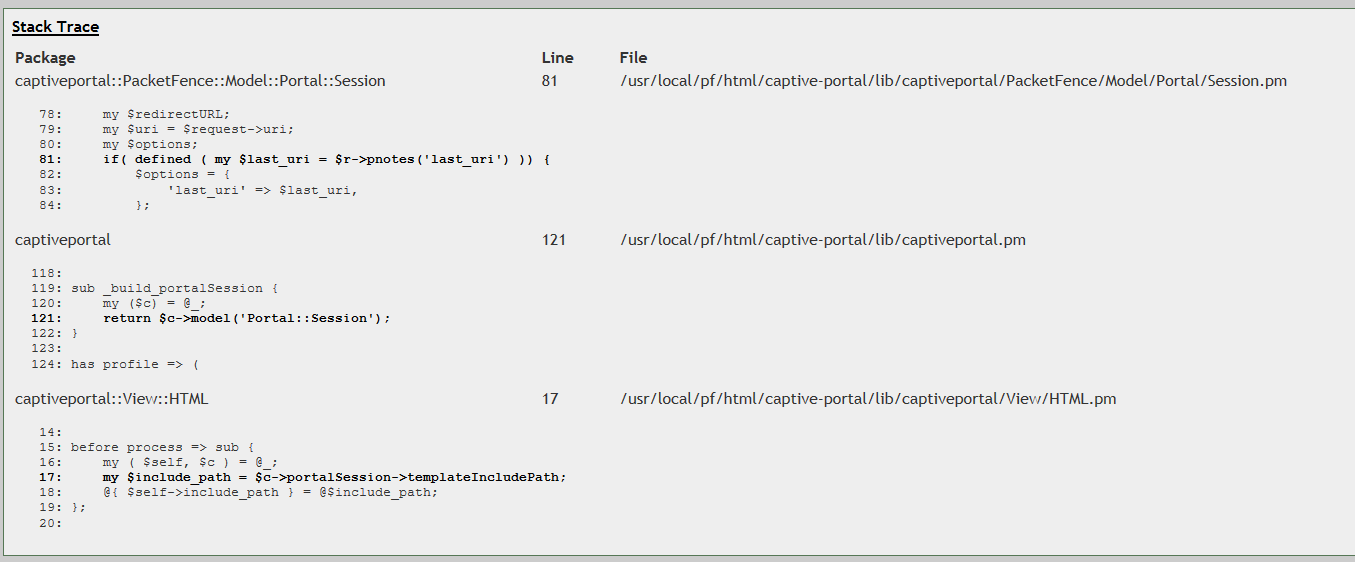Image resolution: width=1355 pixels, height=562 pixels.
Task: Click the View/HTML.pm file path
Action: [x=867, y=399]
